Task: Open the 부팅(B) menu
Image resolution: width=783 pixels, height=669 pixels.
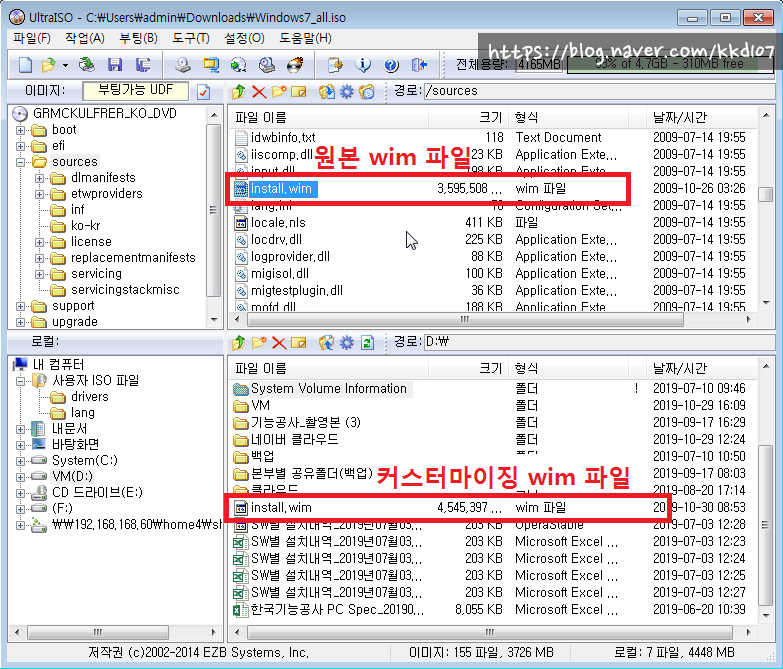Action: pyautogui.click(x=138, y=38)
